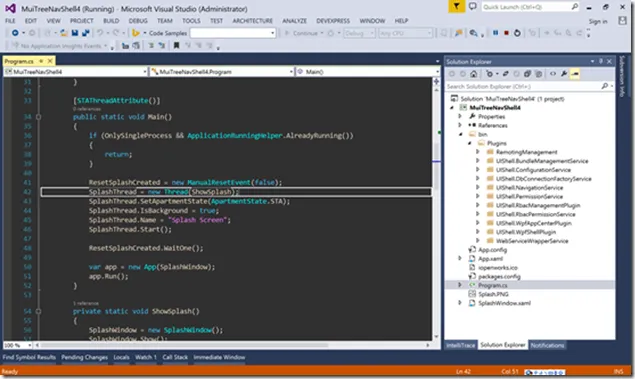Select App.config in the tree
Viewport: 635px width, 379px height.
pos(492,250)
